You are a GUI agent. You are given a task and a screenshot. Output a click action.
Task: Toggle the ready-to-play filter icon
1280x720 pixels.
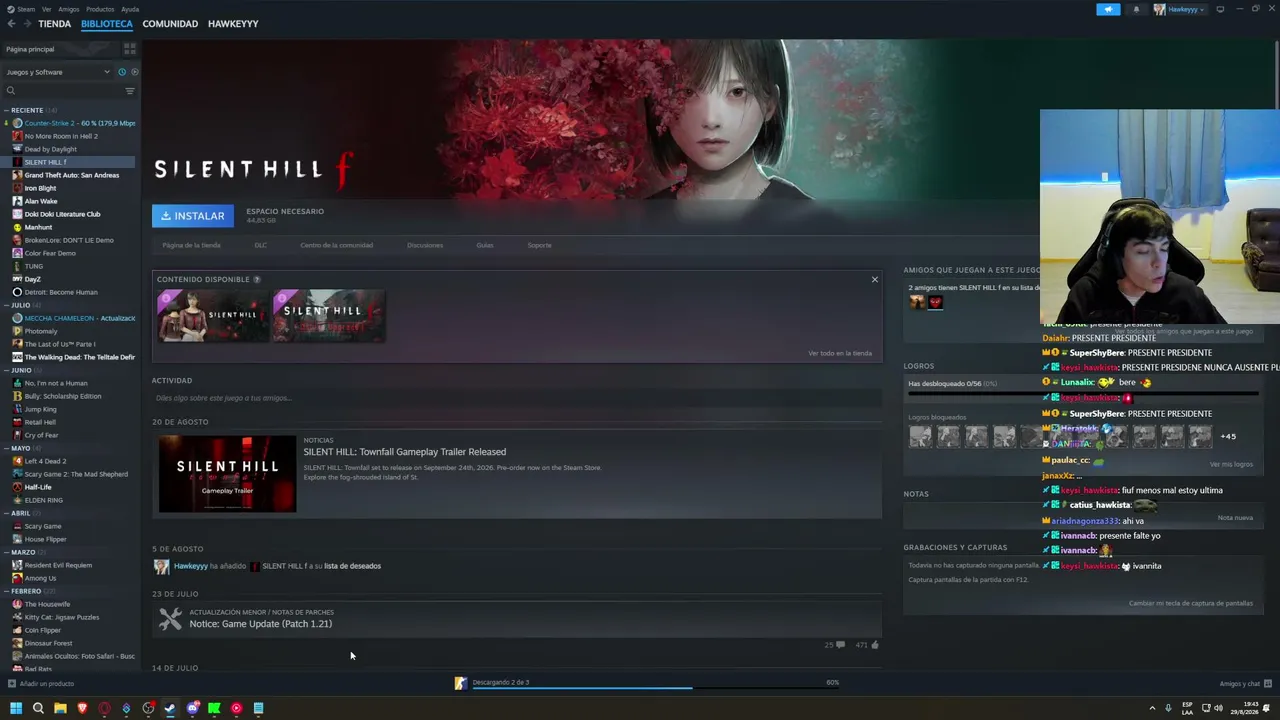point(134,72)
